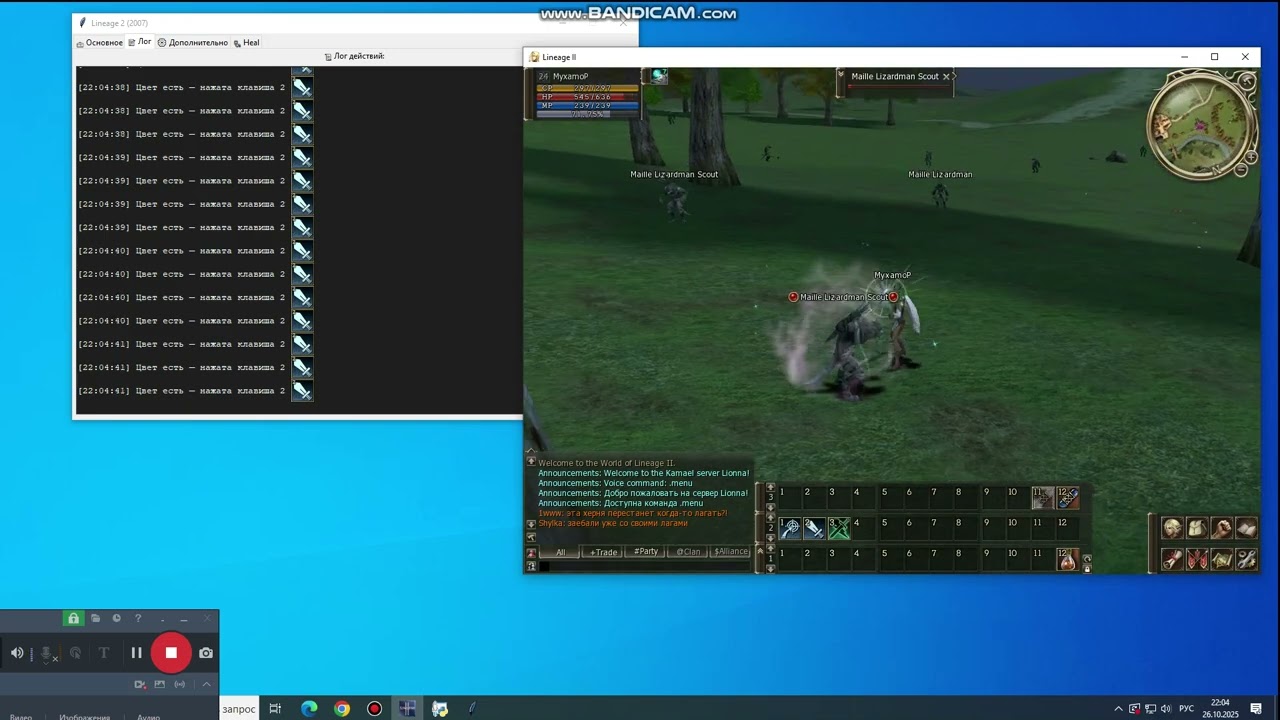Switch to the Heal tab

(x=246, y=43)
